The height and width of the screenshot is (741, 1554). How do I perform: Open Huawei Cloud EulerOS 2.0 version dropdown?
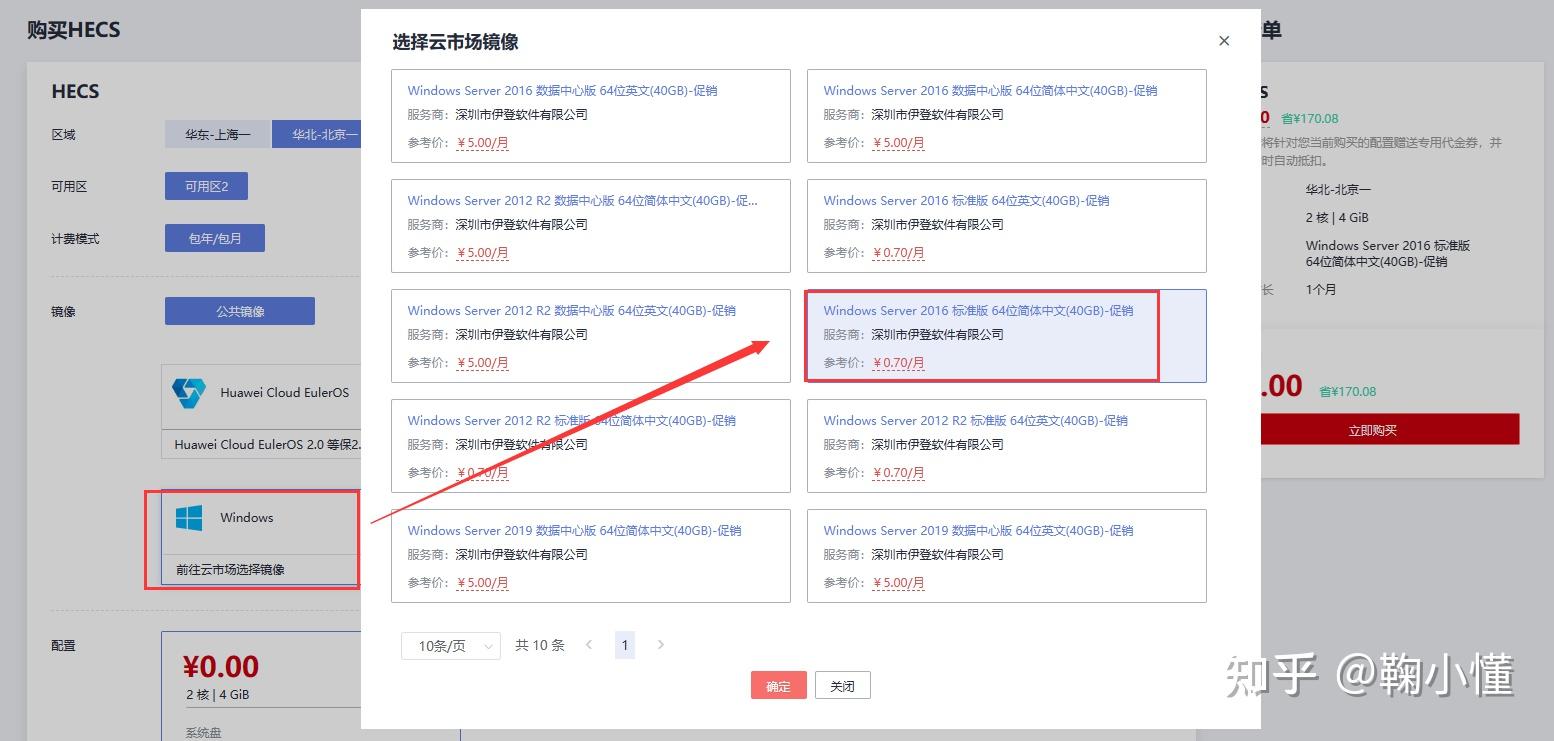coord(261,444)
